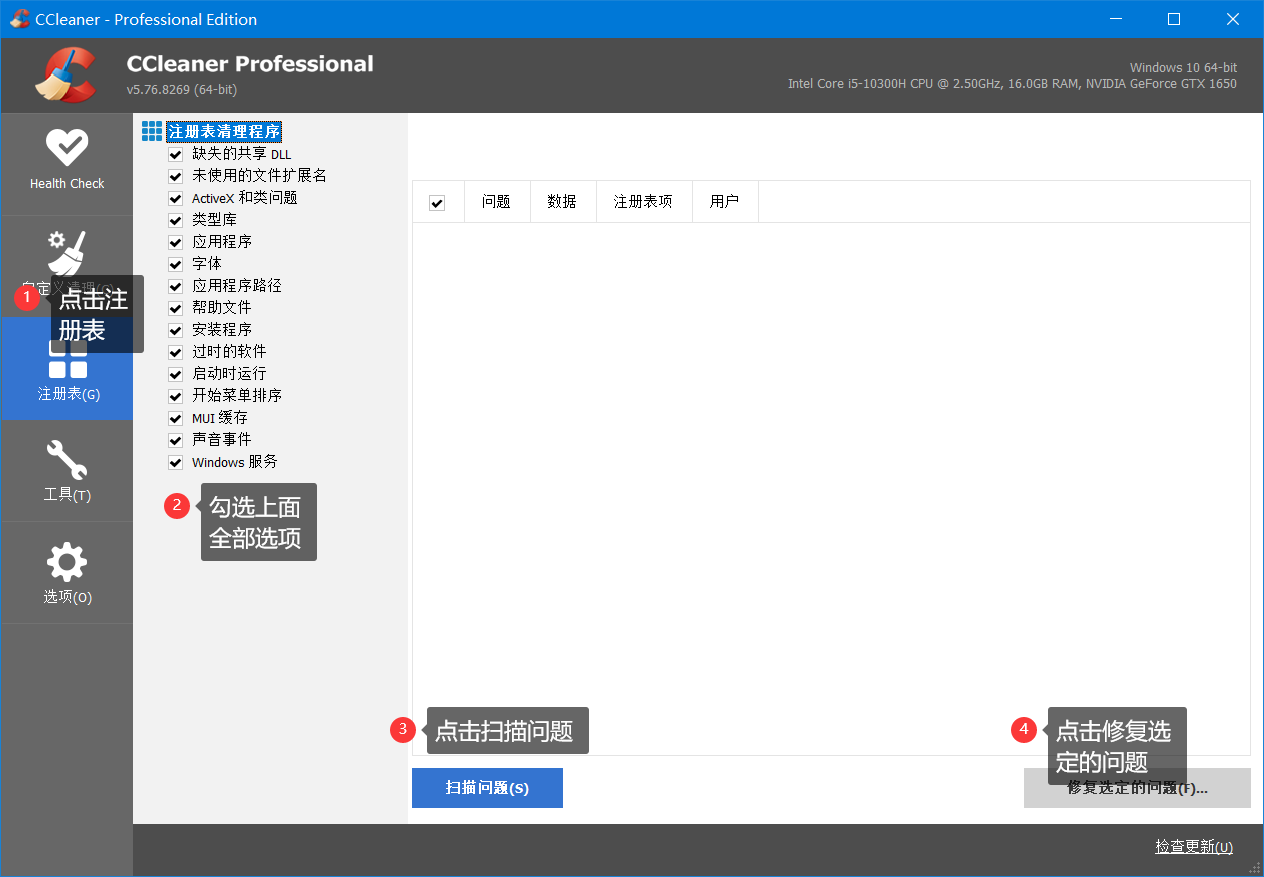The height and width of the screenshot is (877, 1264).
Task: Click the Health Check label text
Action: tap(67, 183)
